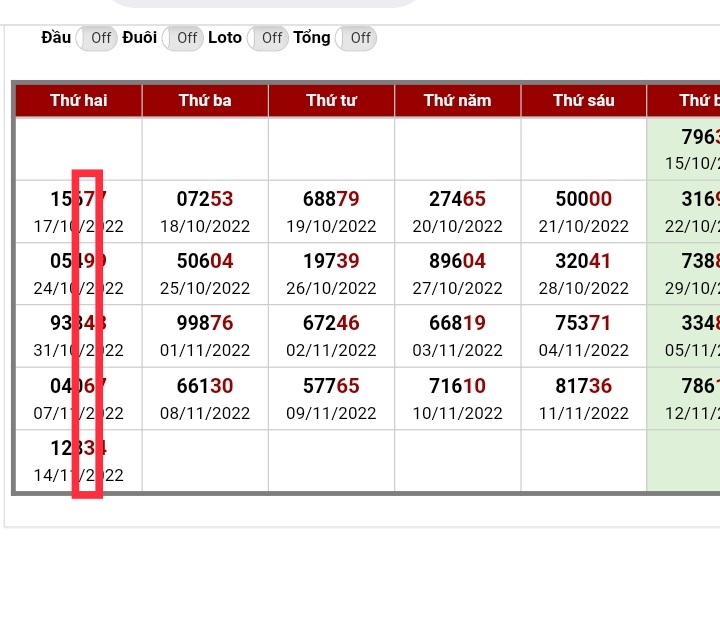Viewport: 720px width, 629px height.
Task: Enable the Đuôi toggle
Action: (x=183, y=38)
